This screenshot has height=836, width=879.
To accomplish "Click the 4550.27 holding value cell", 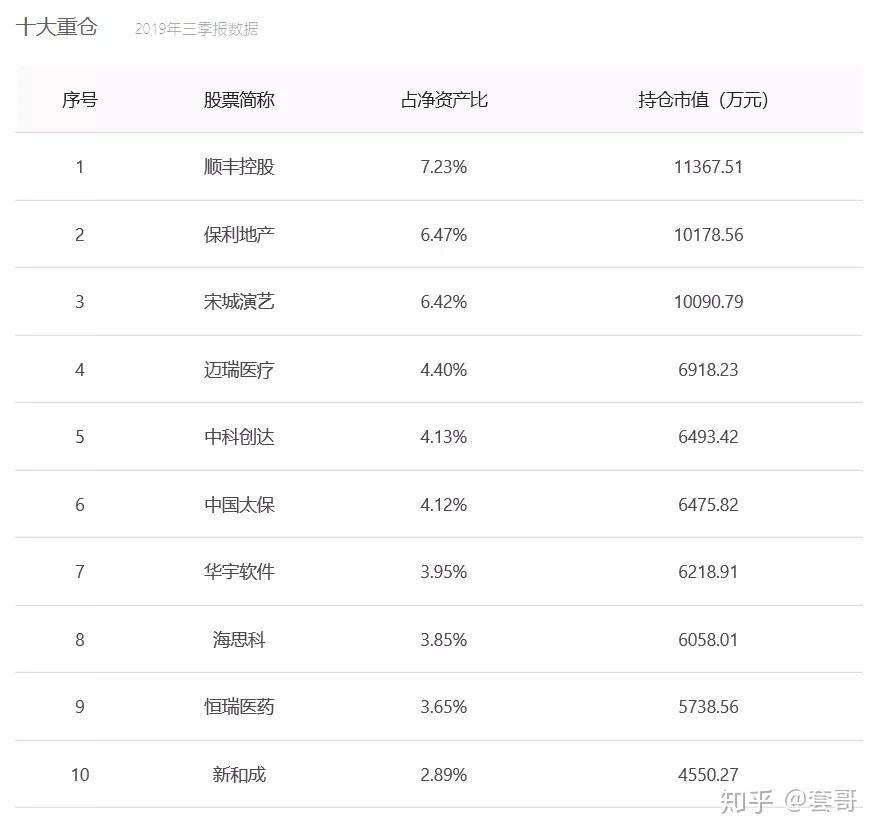I will pos(708,775).
